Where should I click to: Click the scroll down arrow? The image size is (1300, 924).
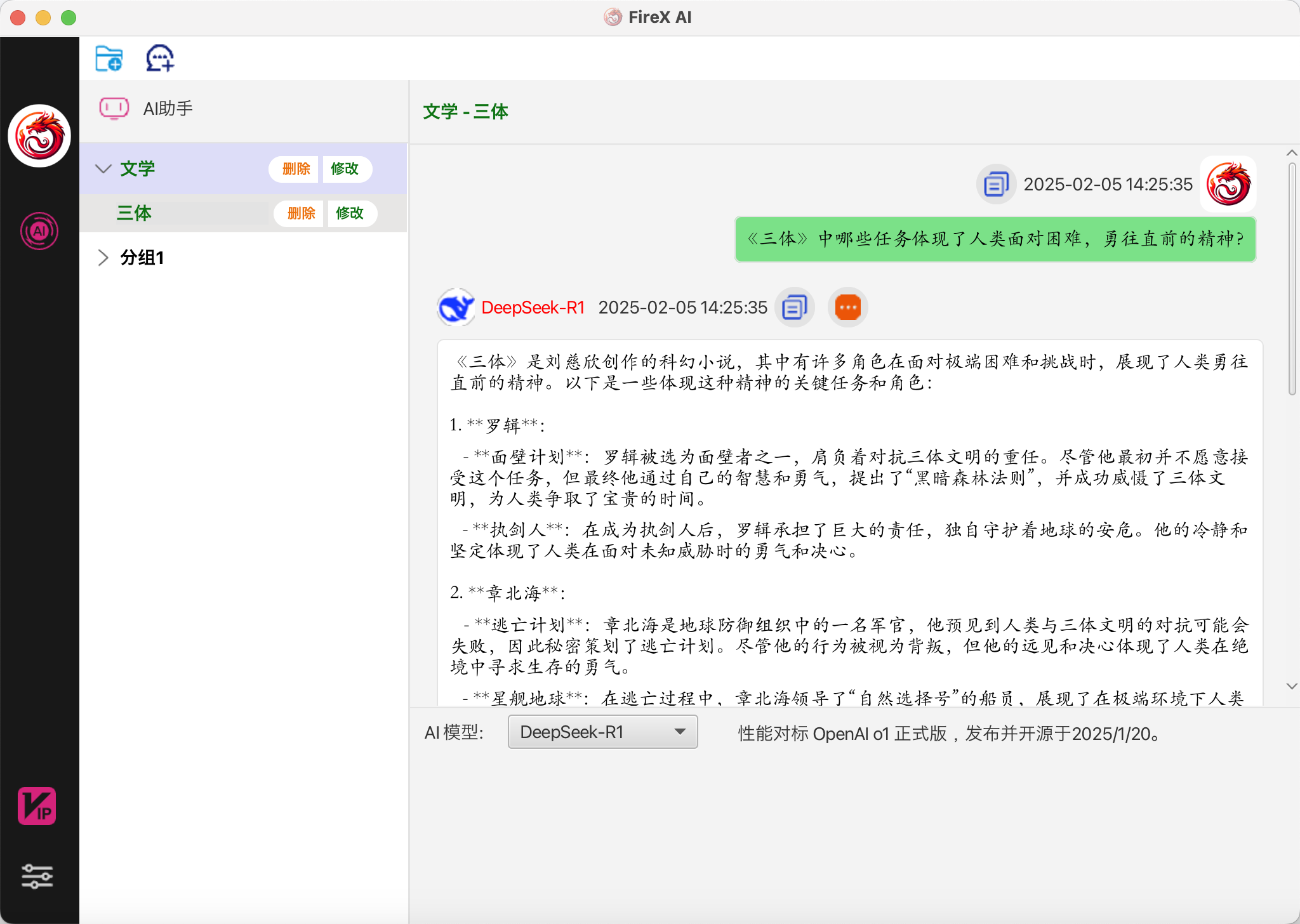point(1292,686)
